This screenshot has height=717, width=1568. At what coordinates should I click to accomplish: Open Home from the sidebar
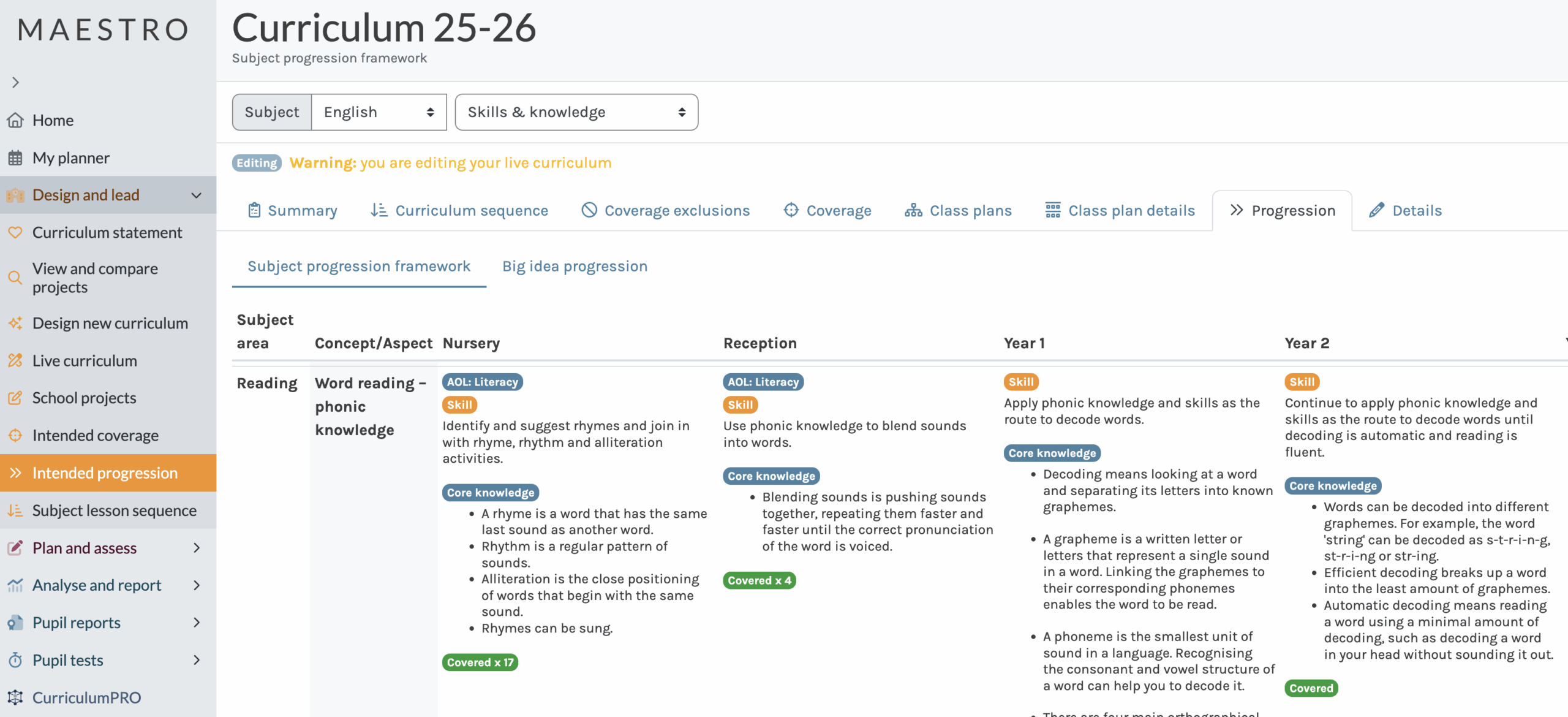point(52,120)
